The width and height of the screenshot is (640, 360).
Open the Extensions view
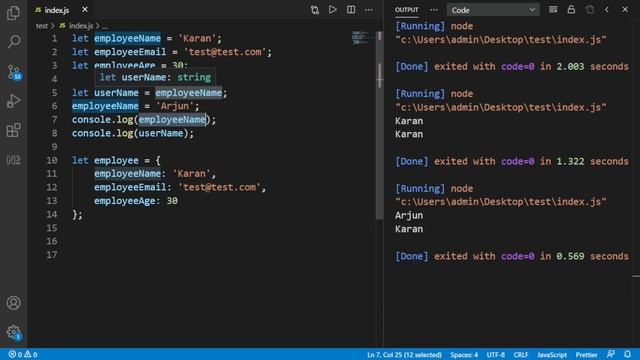13,130
